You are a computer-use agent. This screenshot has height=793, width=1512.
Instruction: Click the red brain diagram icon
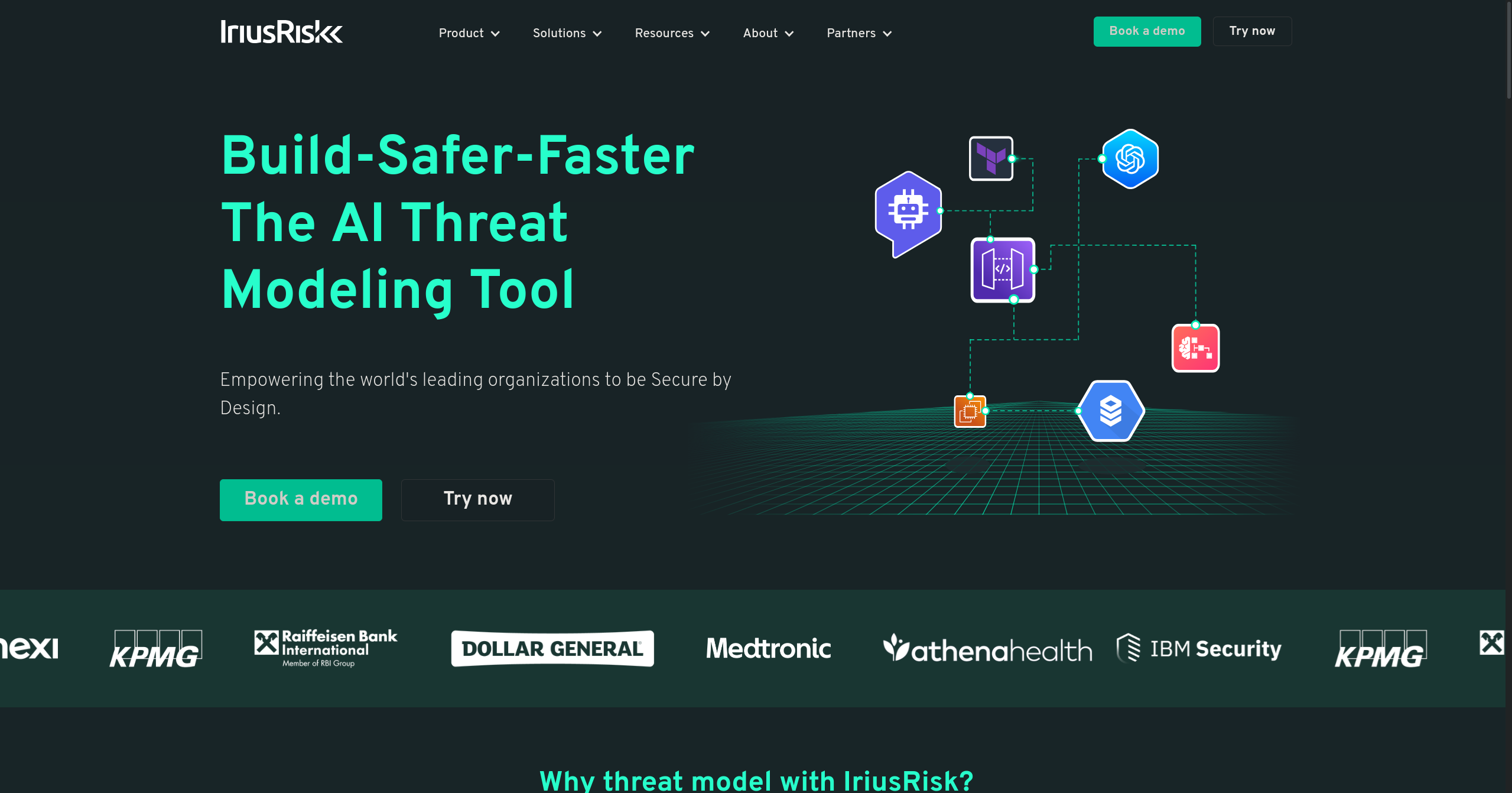click(1195, 348)
